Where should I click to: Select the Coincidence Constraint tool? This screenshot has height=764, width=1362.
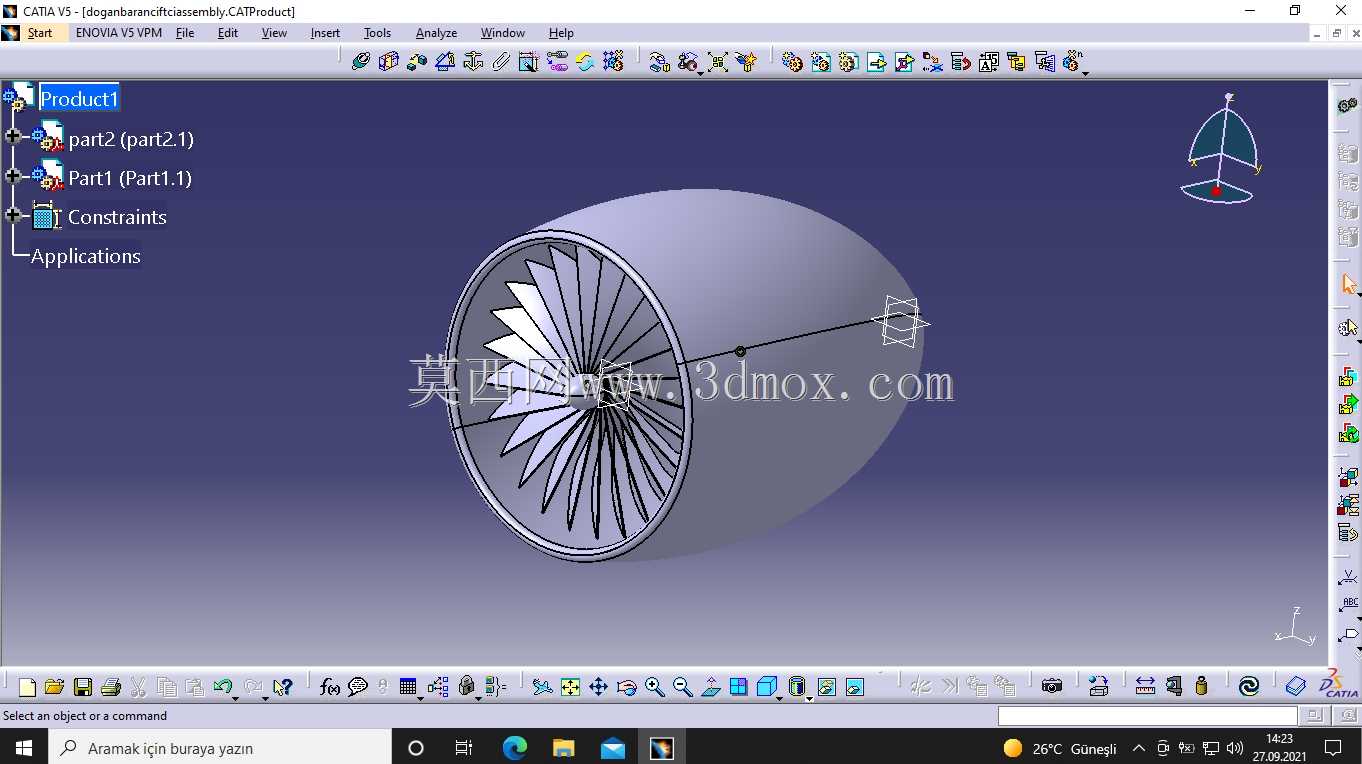click(361, 62)
